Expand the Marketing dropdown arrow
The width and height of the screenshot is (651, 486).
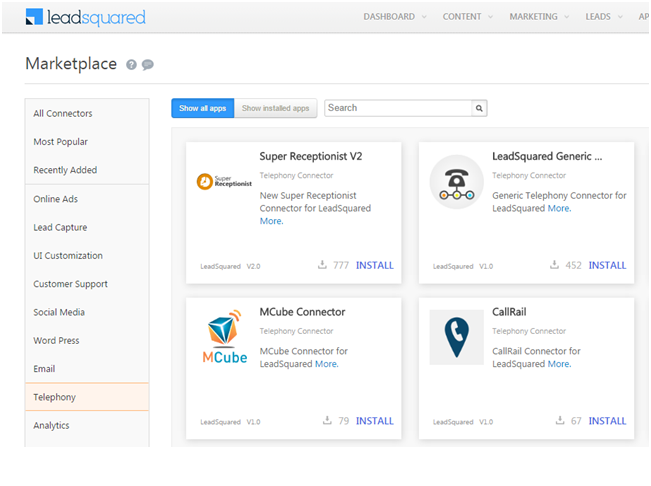click(567, 17)
